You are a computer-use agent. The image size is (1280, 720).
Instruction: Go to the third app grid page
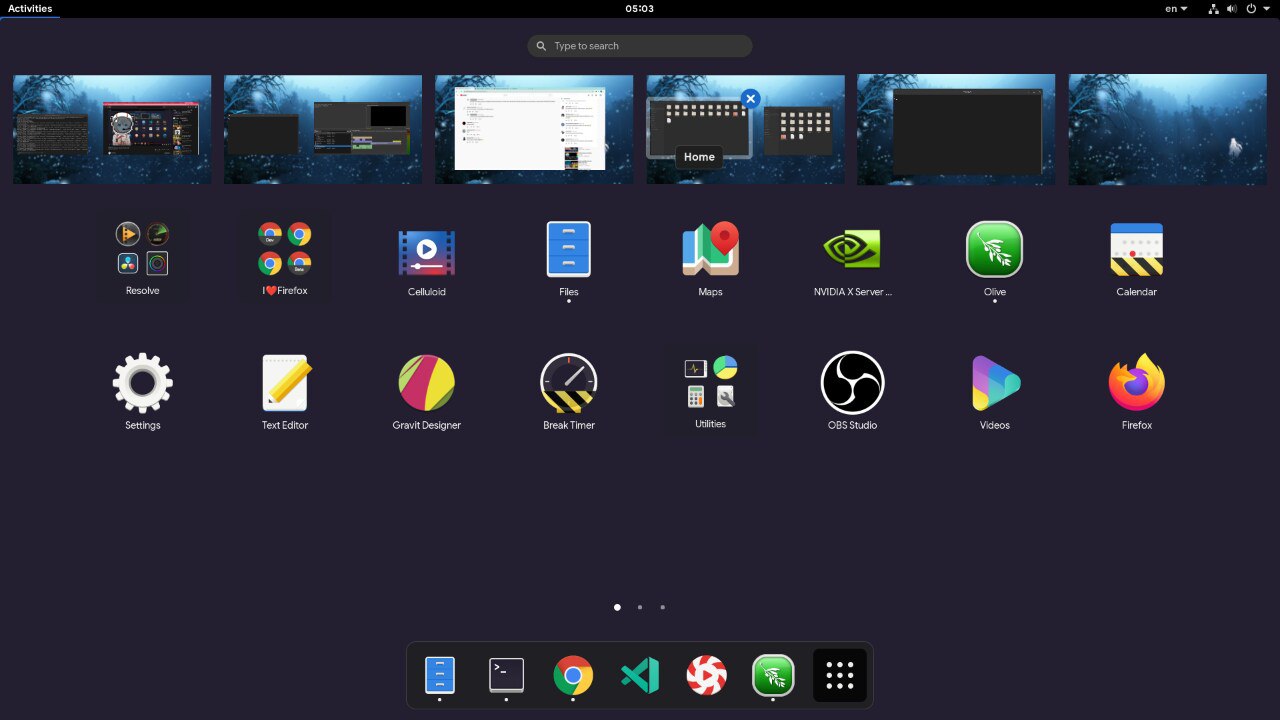tap(662, 607)
